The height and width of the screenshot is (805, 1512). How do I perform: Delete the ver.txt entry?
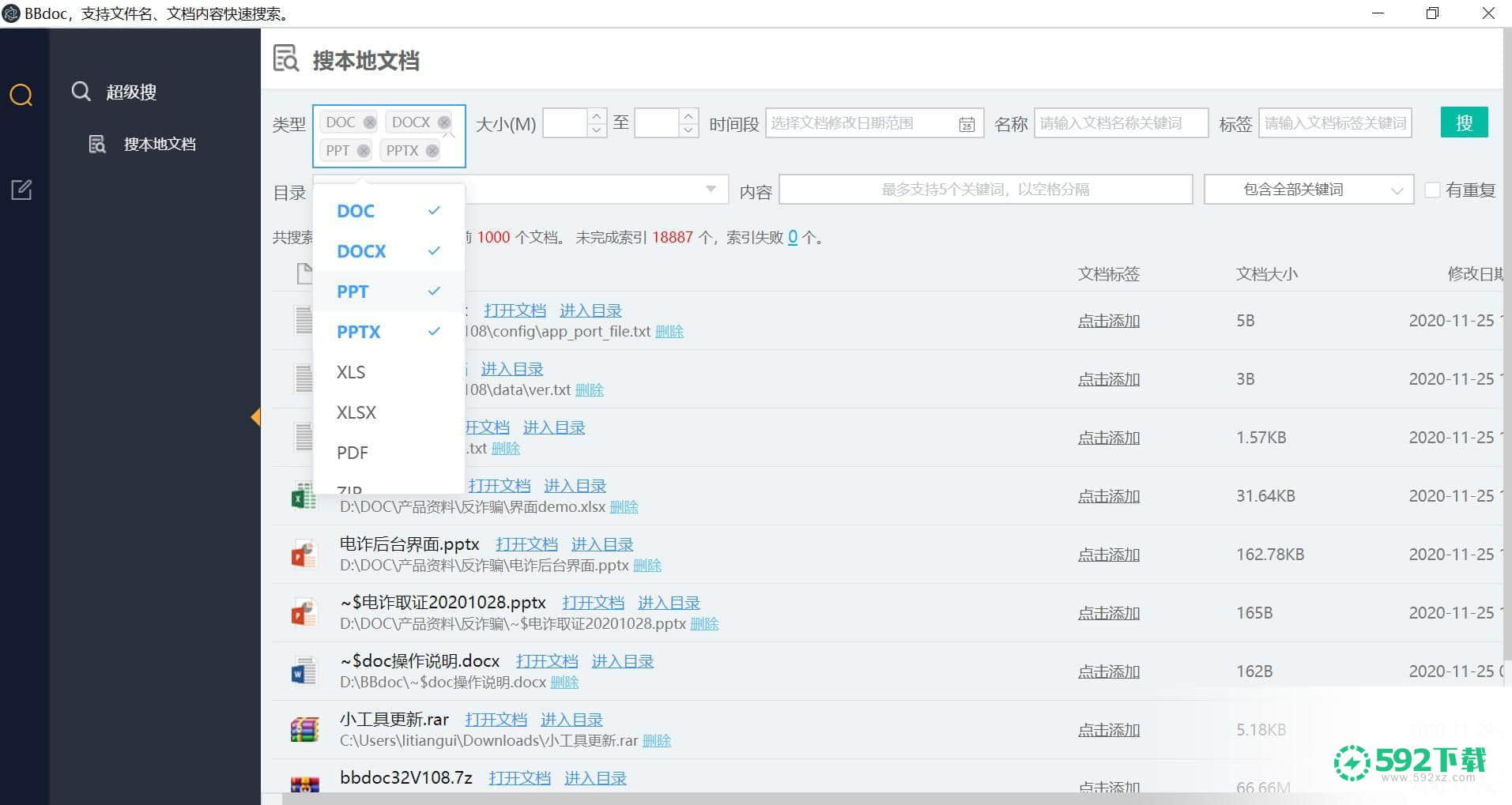pos(590,390)
